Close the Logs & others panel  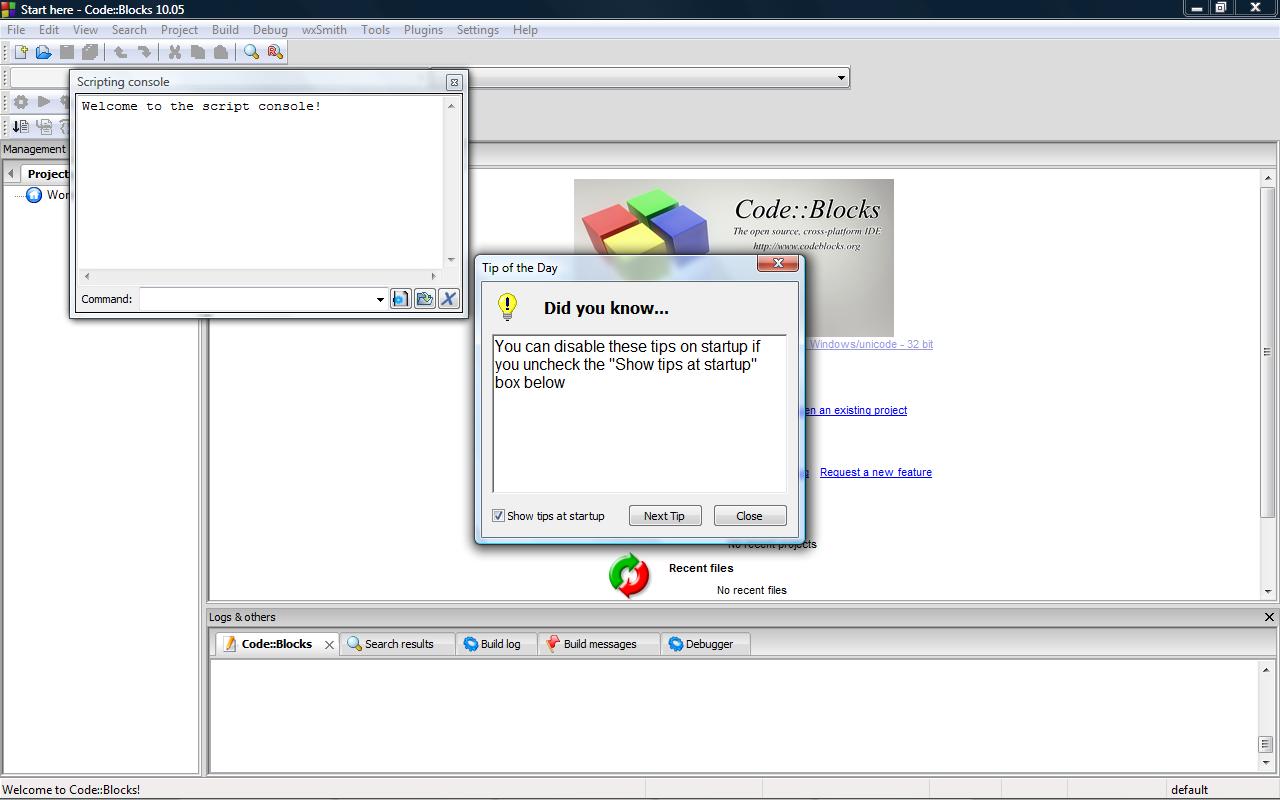pyautogui.click(x=1269, y=617)
